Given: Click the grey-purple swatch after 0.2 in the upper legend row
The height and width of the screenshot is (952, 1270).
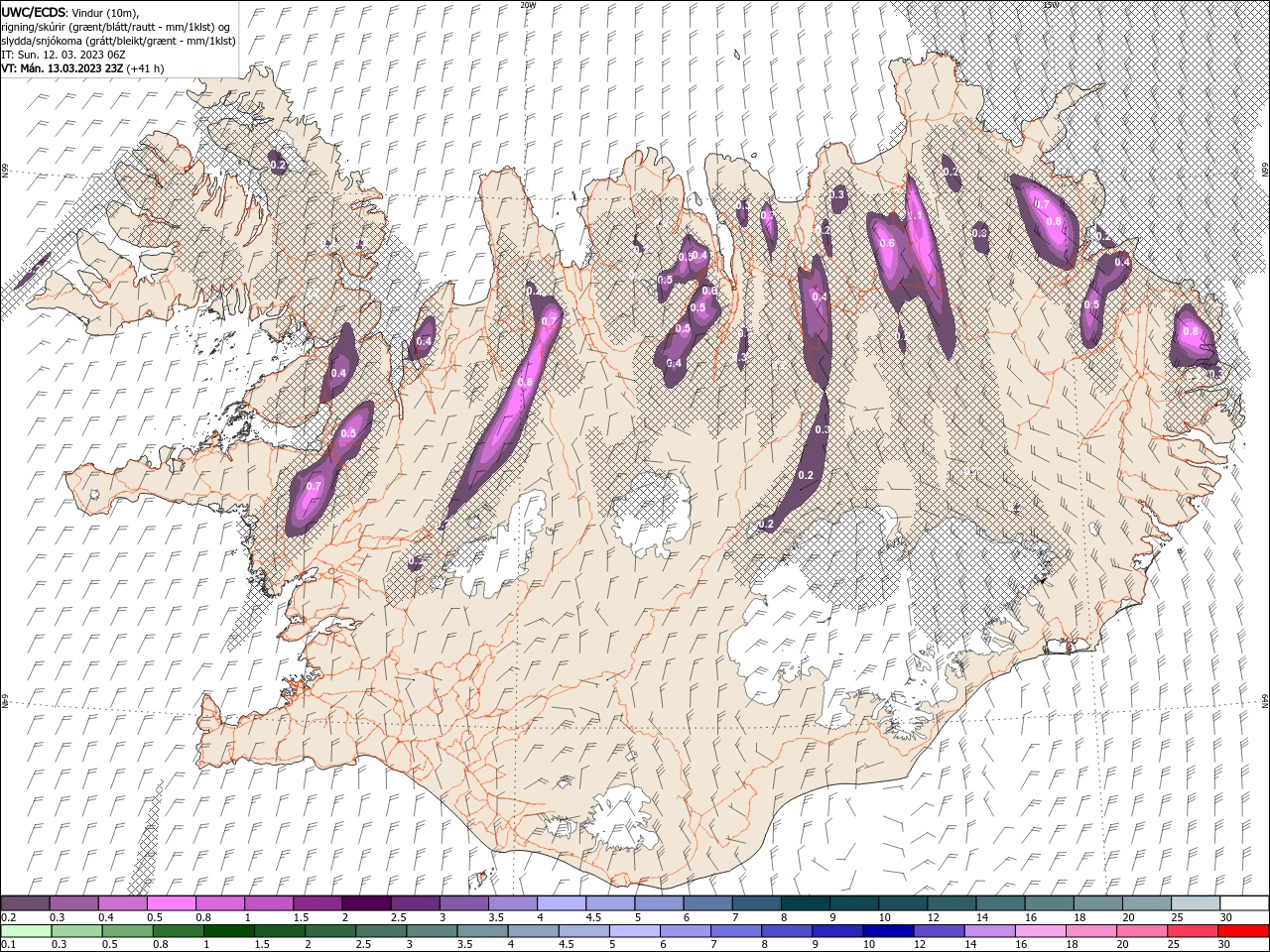Looking at the screenshot, I should 25,903.
